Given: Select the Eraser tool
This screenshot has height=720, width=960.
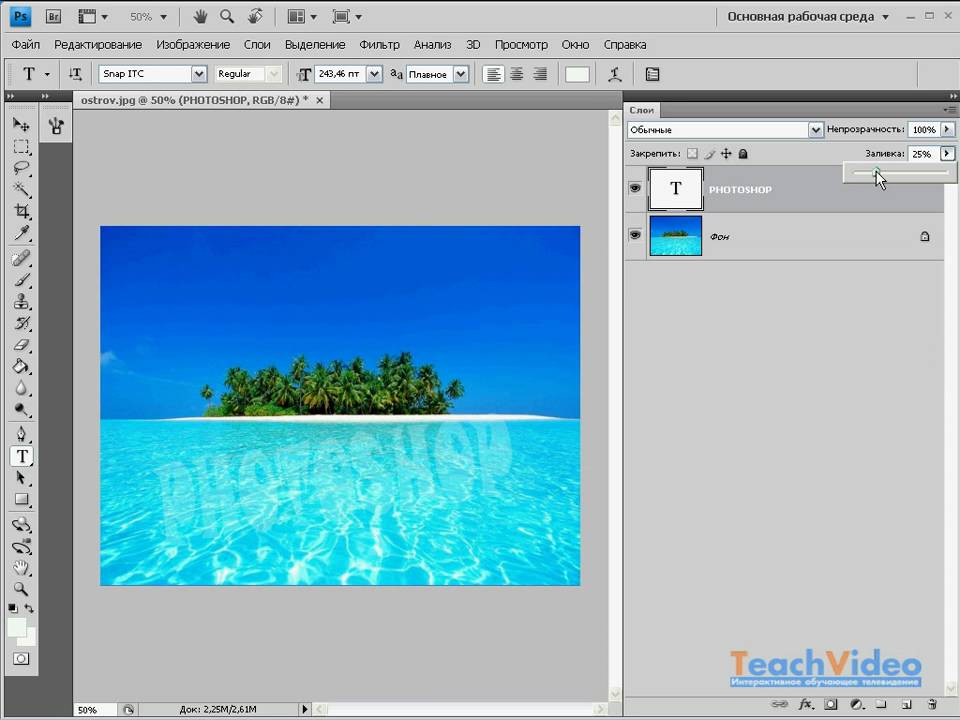Looking at the screenshot, I should click(21, 345).
